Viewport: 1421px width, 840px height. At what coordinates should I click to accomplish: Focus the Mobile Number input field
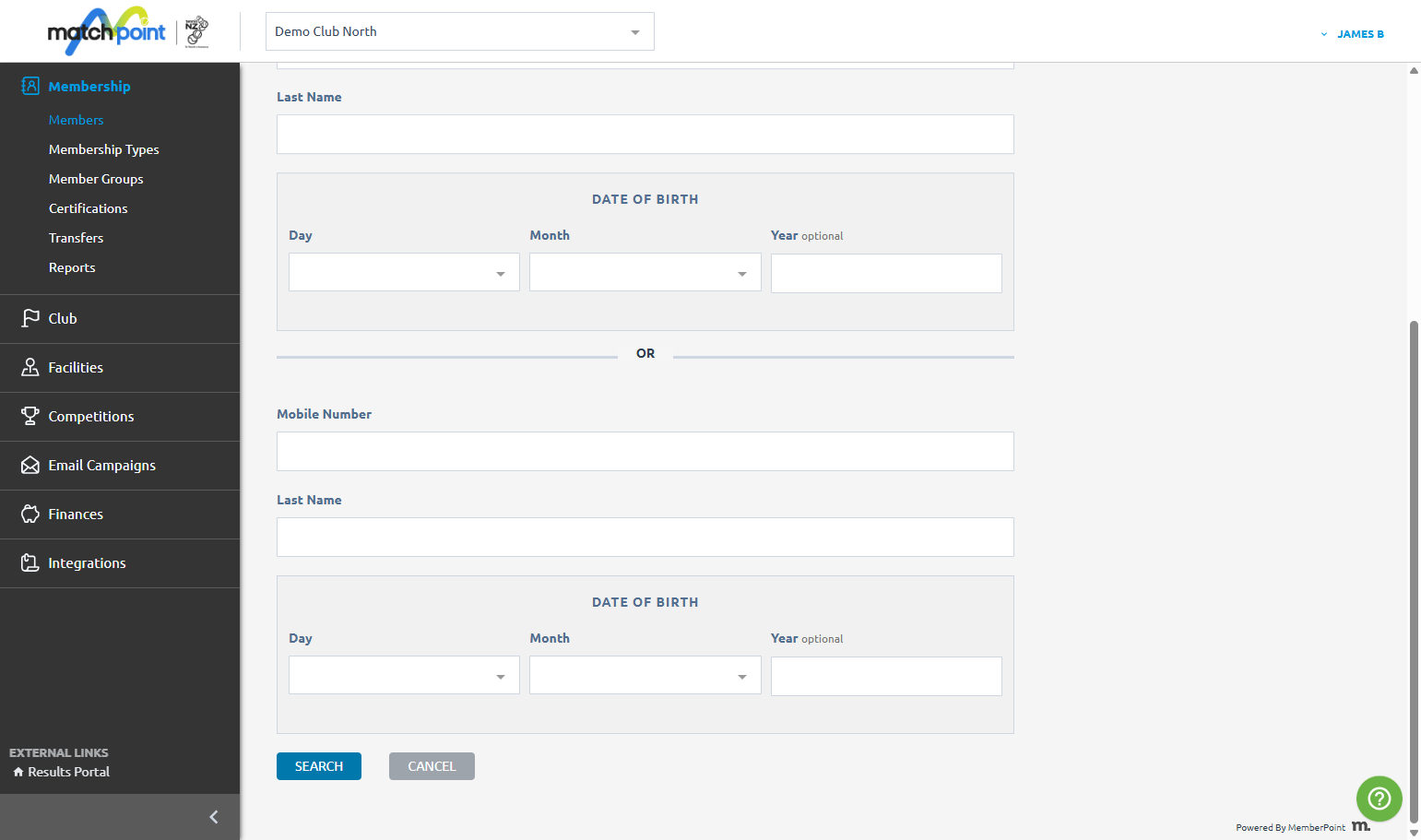(x=645, y=452)
